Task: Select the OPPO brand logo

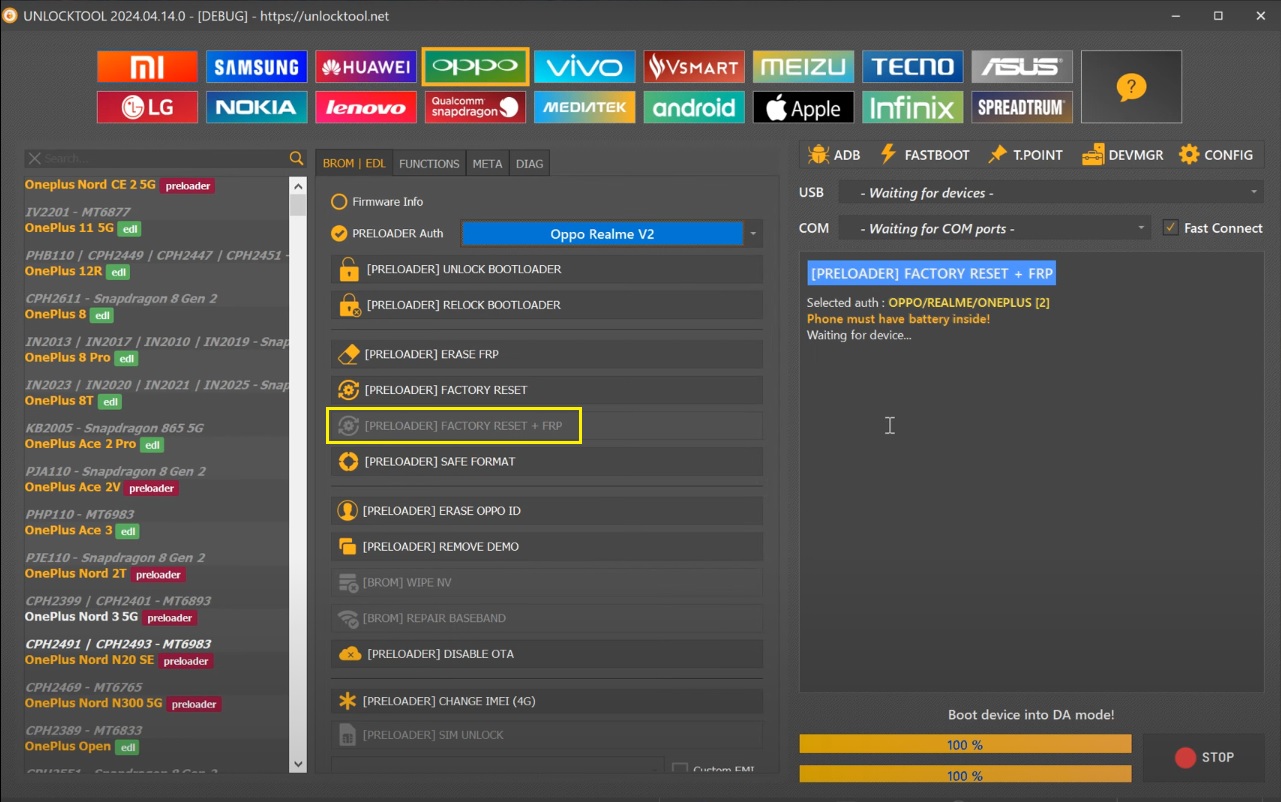Action: coord(475,67)
